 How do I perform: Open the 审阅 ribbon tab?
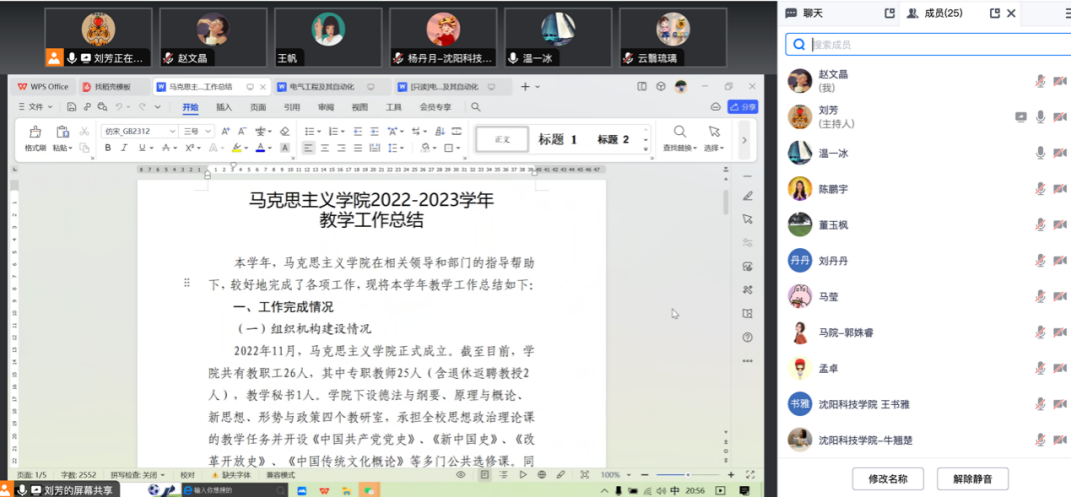click(326, 107)
